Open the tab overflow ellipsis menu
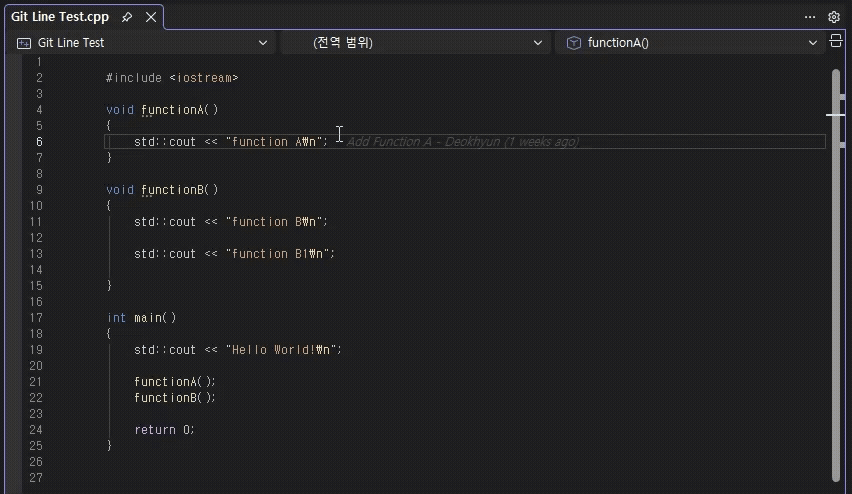Image resolution: width=852 pixels, height=494 pixels. [x=810, y=17]
